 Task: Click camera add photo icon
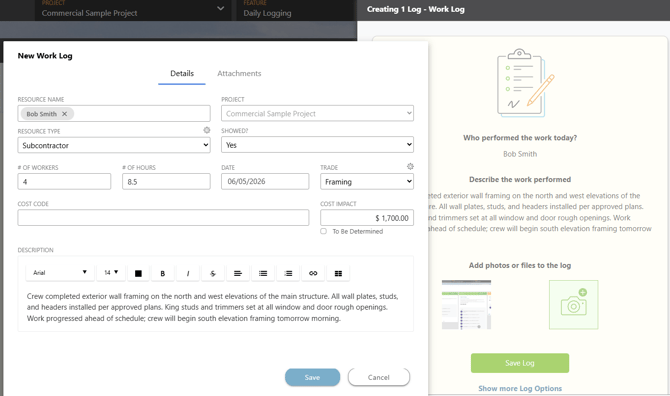pyautogui.click(x=573, y=305)
